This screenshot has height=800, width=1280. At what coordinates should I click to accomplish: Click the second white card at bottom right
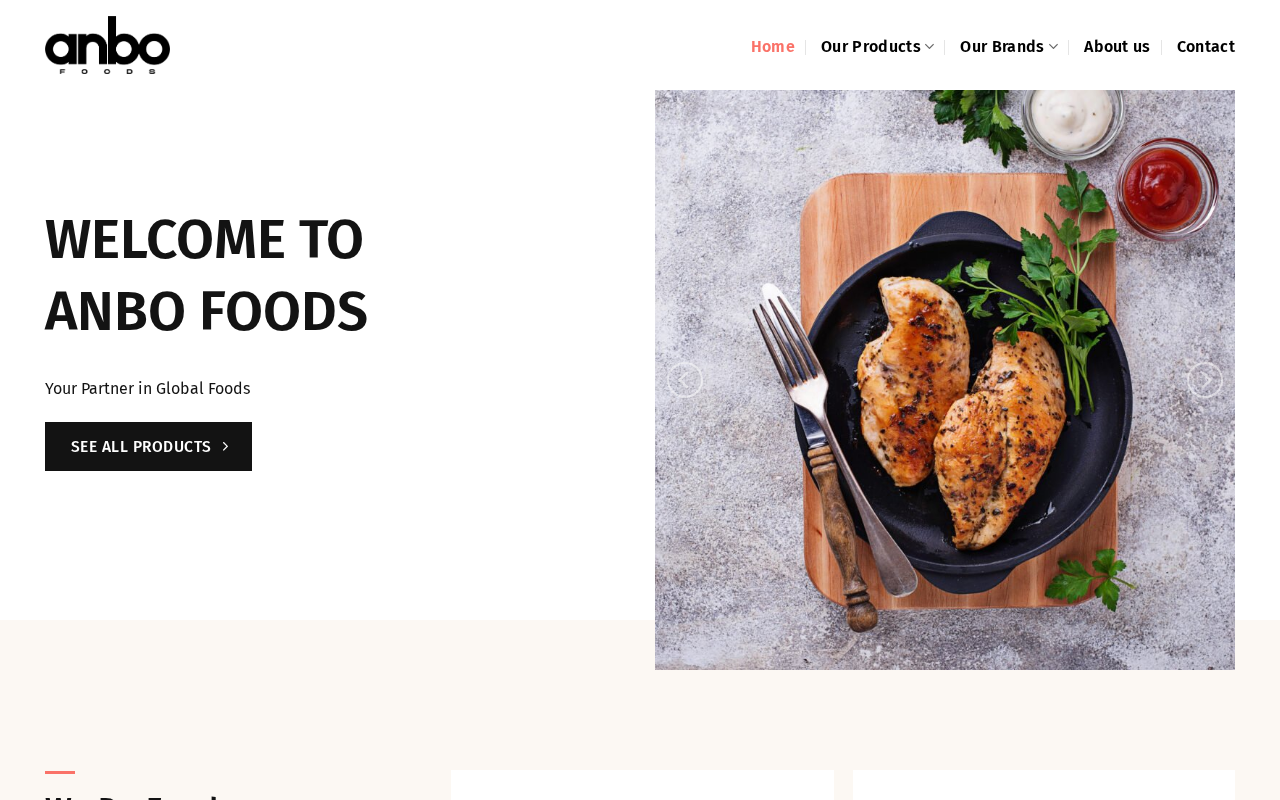point(1044,785)
